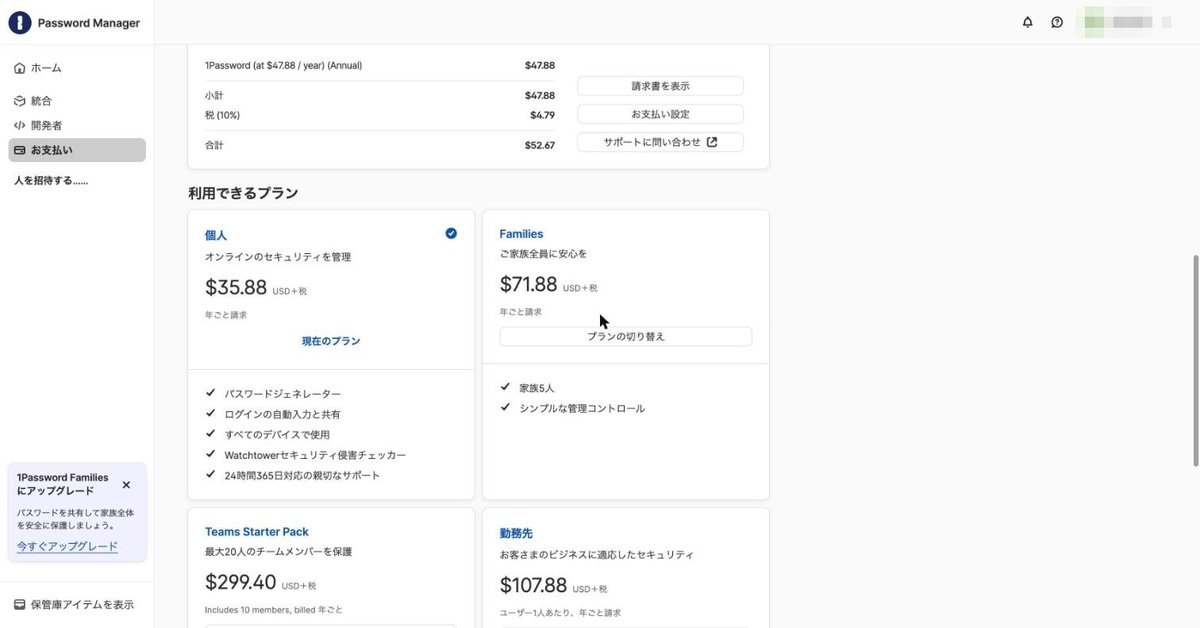
Task: Click the 勤務先 plan title
Action: tap(516, 534)
